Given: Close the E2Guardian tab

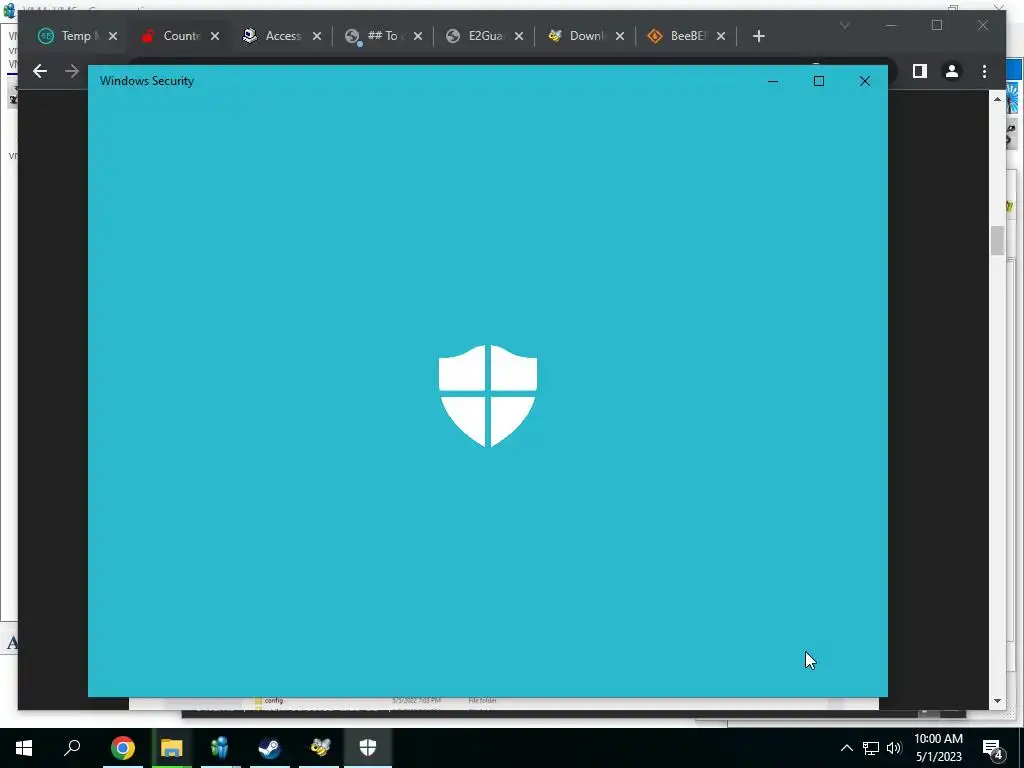Looking at the screenshot, I should click(519, 36).
